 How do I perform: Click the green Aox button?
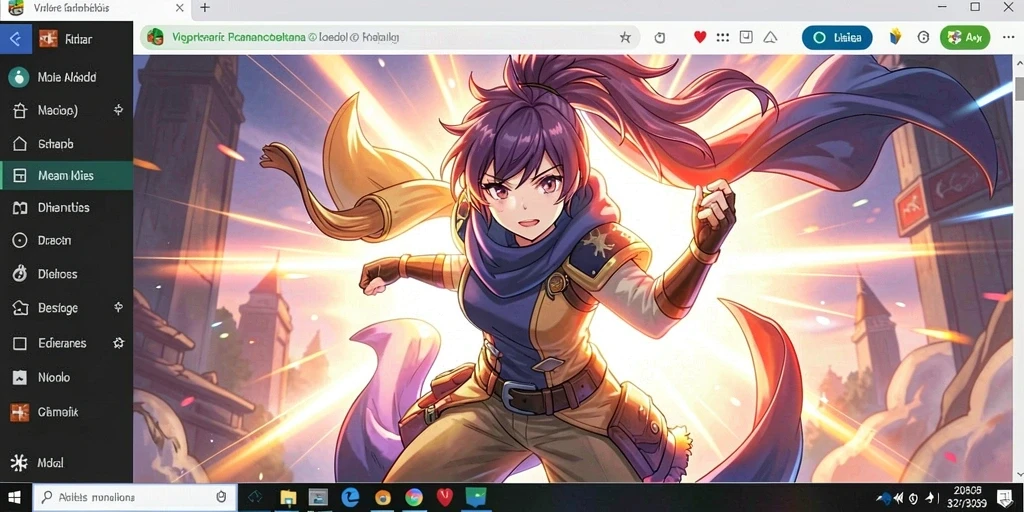pos(965,38)
